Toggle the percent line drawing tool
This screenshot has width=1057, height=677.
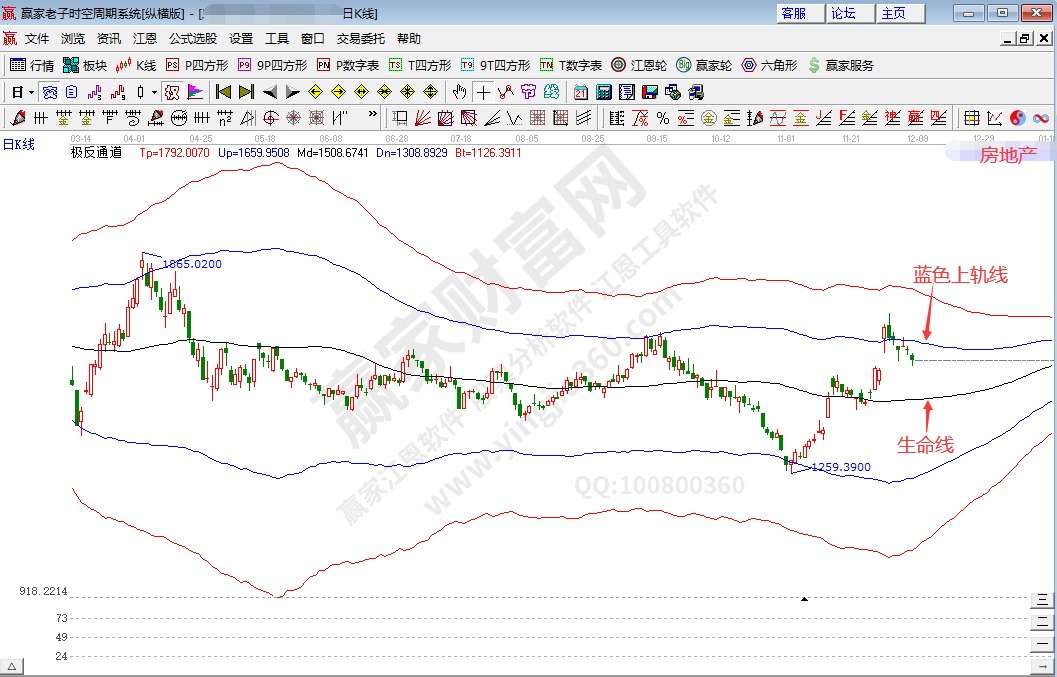(x=663, y=118)
